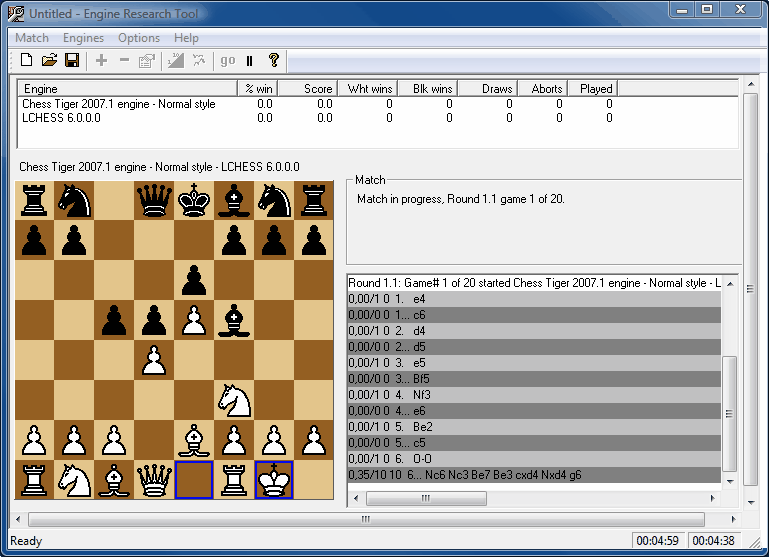This screenshot has width=769, height=557.
Task: Open the Engines menu
Action: 83,38
